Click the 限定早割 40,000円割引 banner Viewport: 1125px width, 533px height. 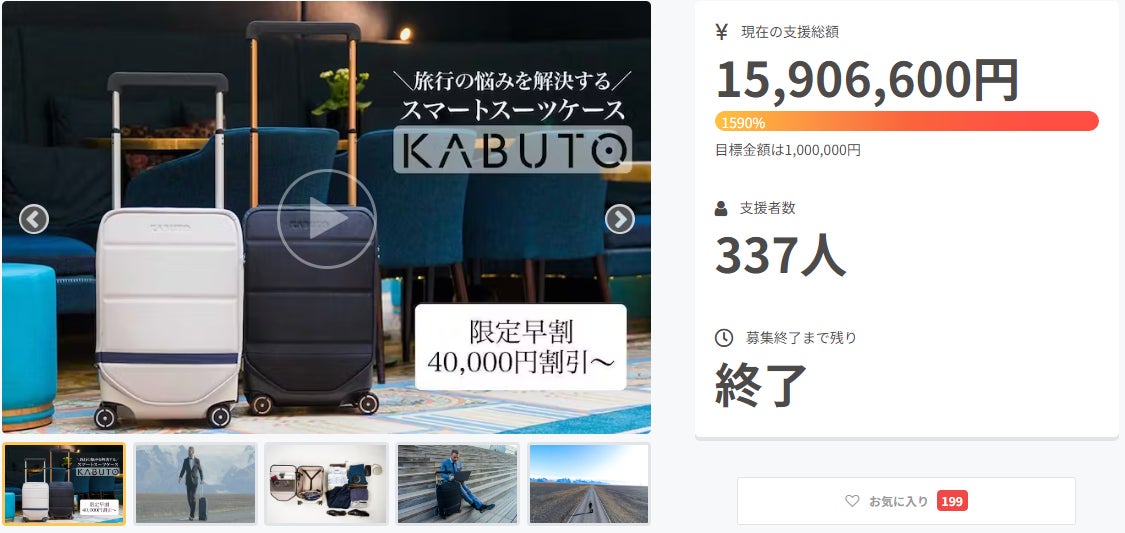click(521, 347)
